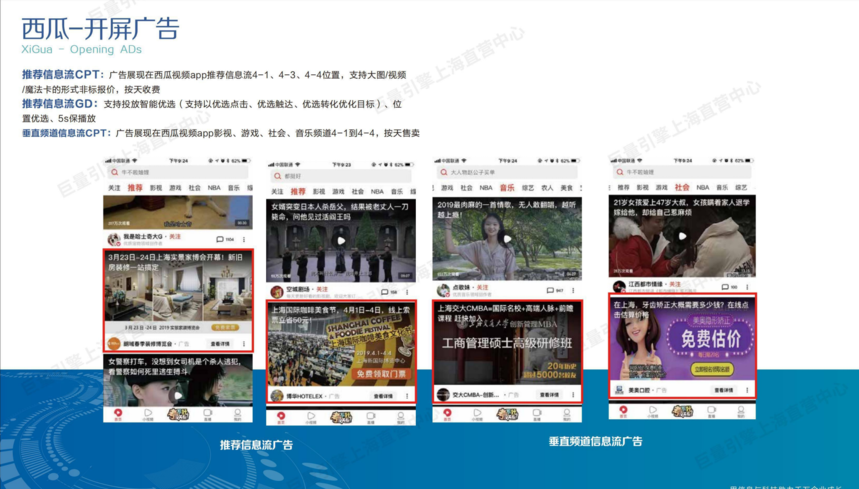Screen dimensions: 859x489
Task: Tap 小视频 icon in HOTELEX ad phone
Action: coord(311,418)
